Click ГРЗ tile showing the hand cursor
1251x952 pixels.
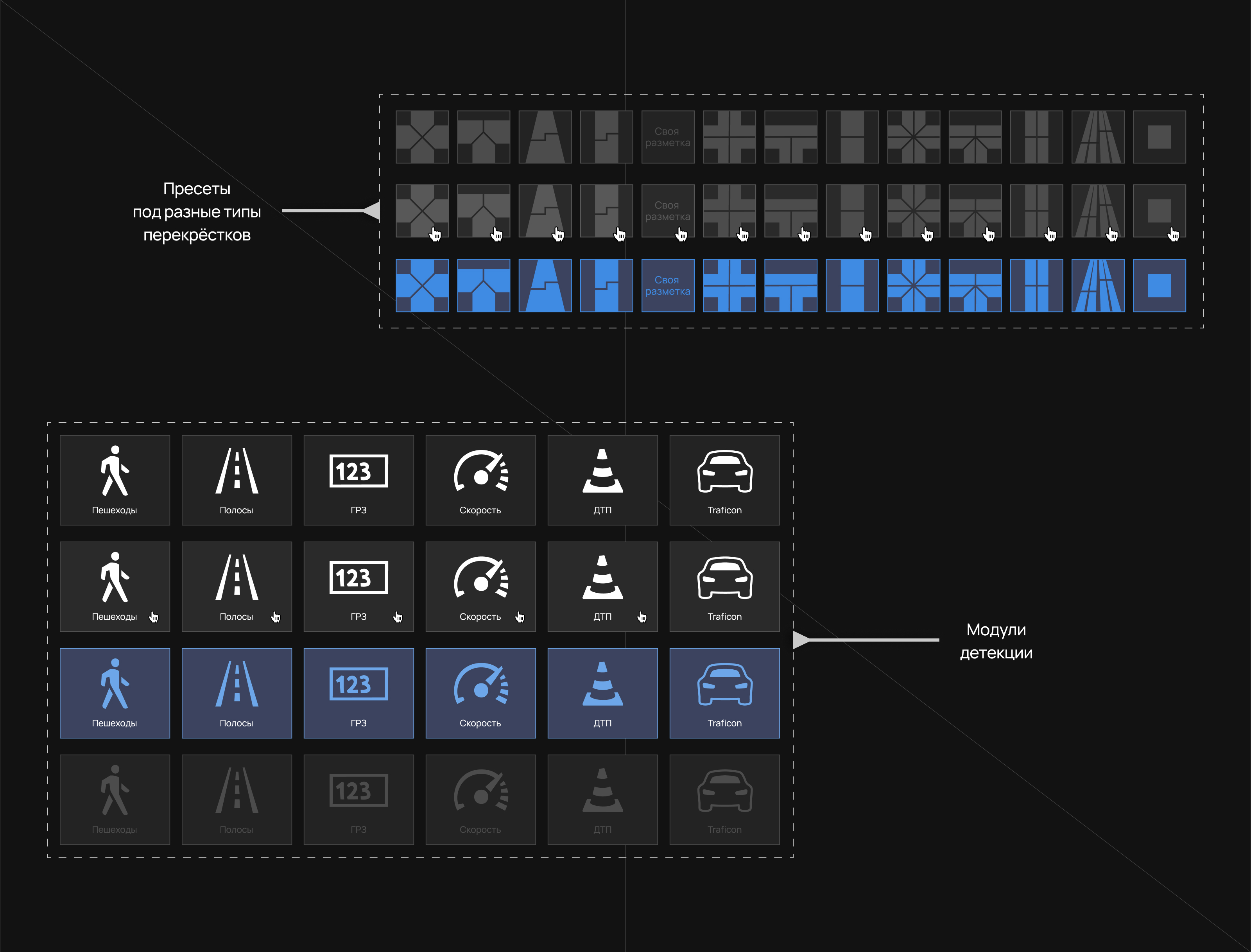358,586
